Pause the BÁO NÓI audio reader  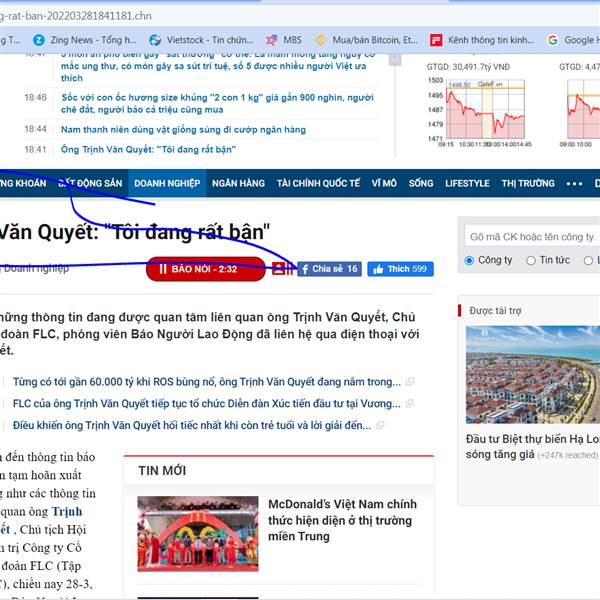205,269
